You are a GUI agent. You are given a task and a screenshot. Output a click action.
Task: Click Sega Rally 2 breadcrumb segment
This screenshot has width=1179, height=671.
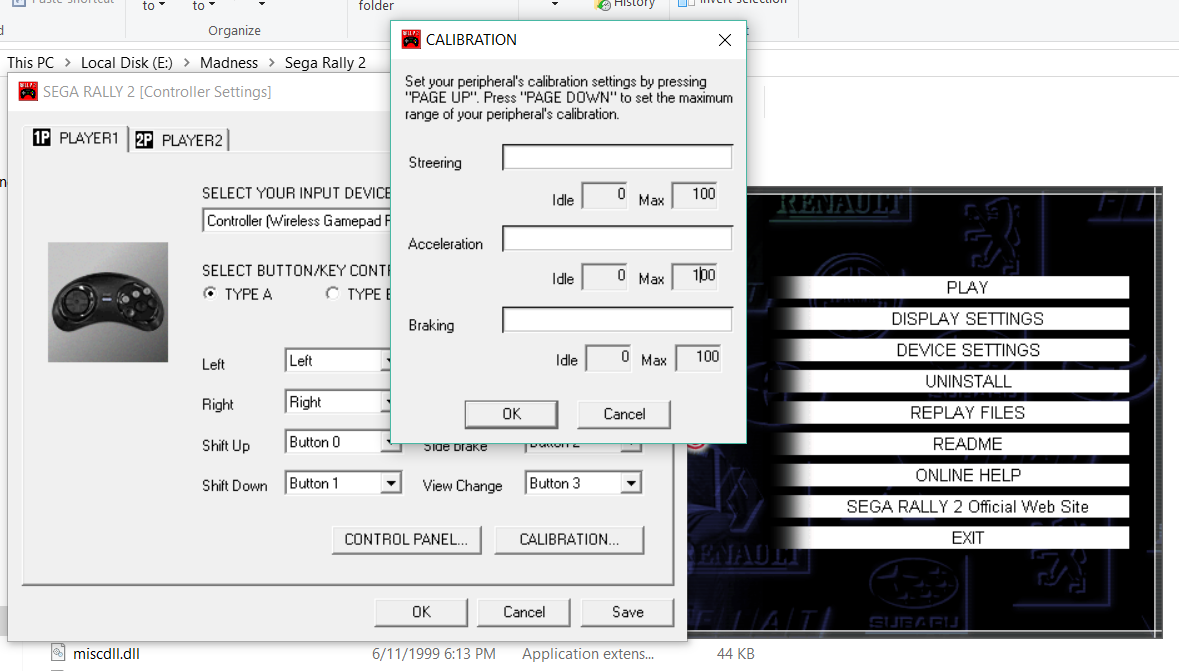[325, 62]
